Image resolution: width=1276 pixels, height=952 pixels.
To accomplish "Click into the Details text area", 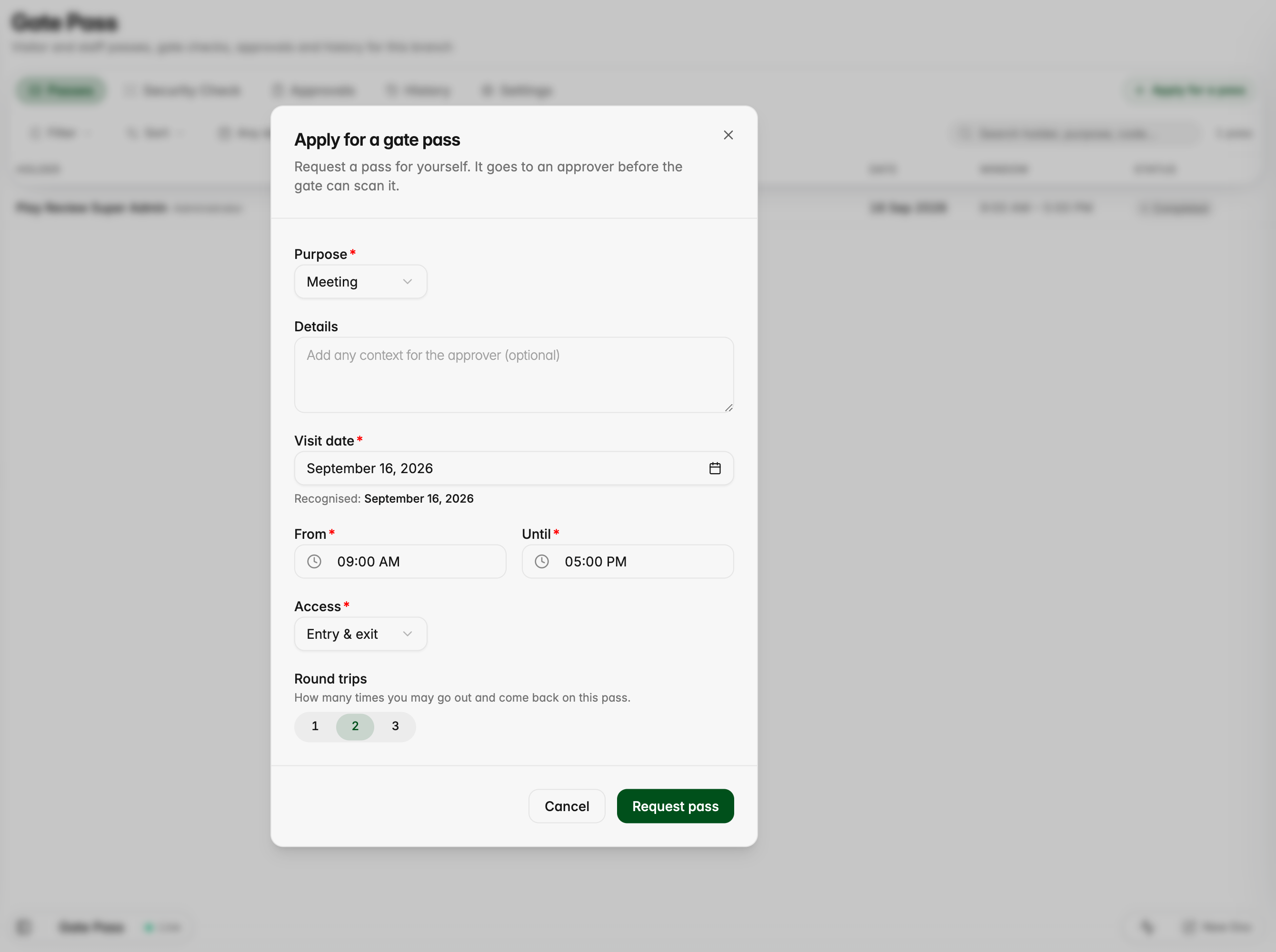I will click(x=514, y=375).
